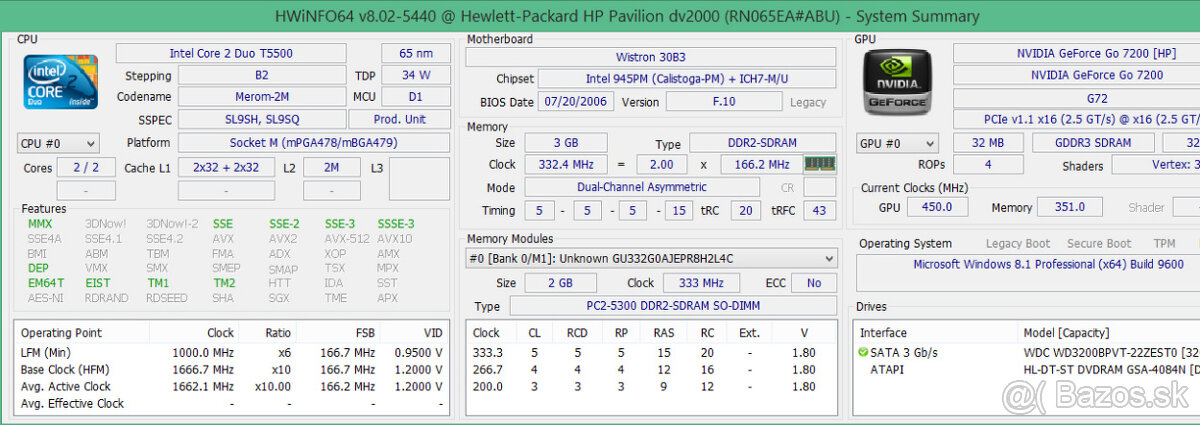Click the MMX feature label
Image resolution: width=1200 pixels, height=425 pixels.
(40, 224)
